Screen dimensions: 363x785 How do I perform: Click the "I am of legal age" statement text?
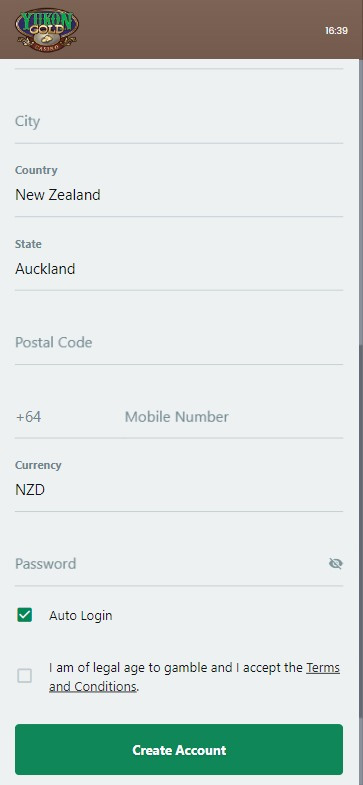[x=194, y=677]
